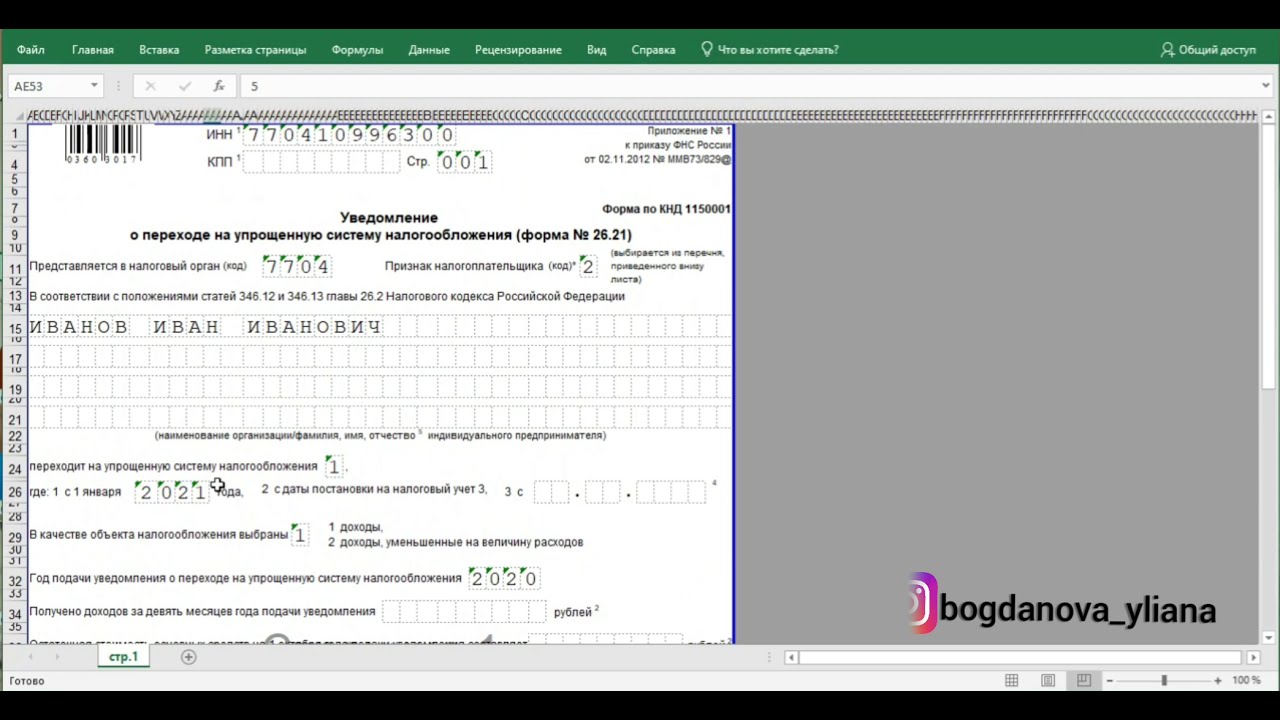Open the Вставка ribbon tab

tap(159, 49)
